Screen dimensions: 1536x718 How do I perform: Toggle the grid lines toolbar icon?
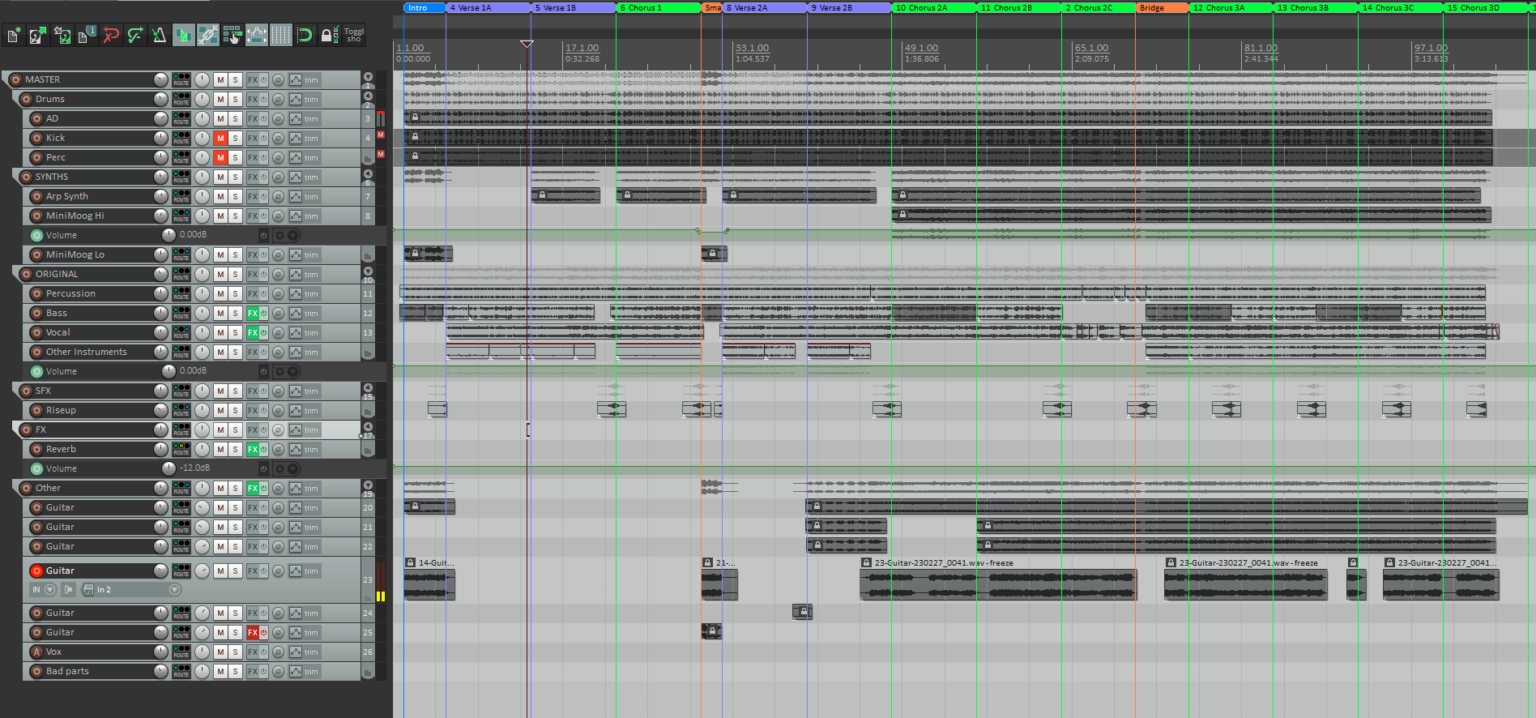[x=281, y=36]
